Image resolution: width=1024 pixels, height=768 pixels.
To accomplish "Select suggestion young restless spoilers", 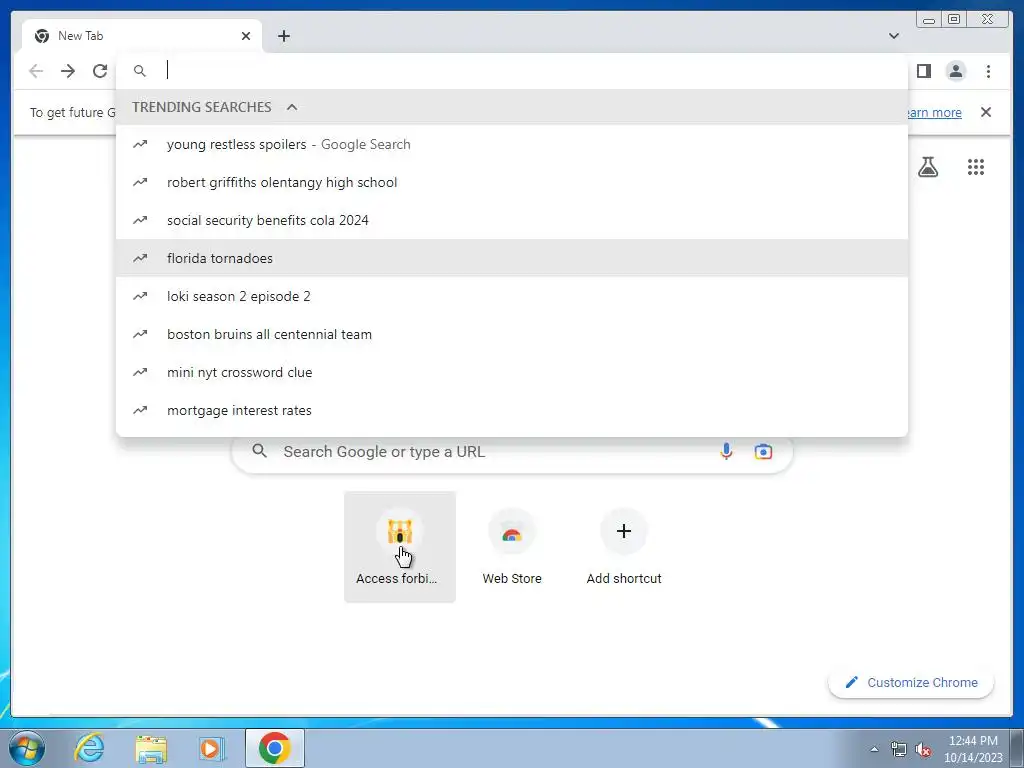I will coord(511,144).
